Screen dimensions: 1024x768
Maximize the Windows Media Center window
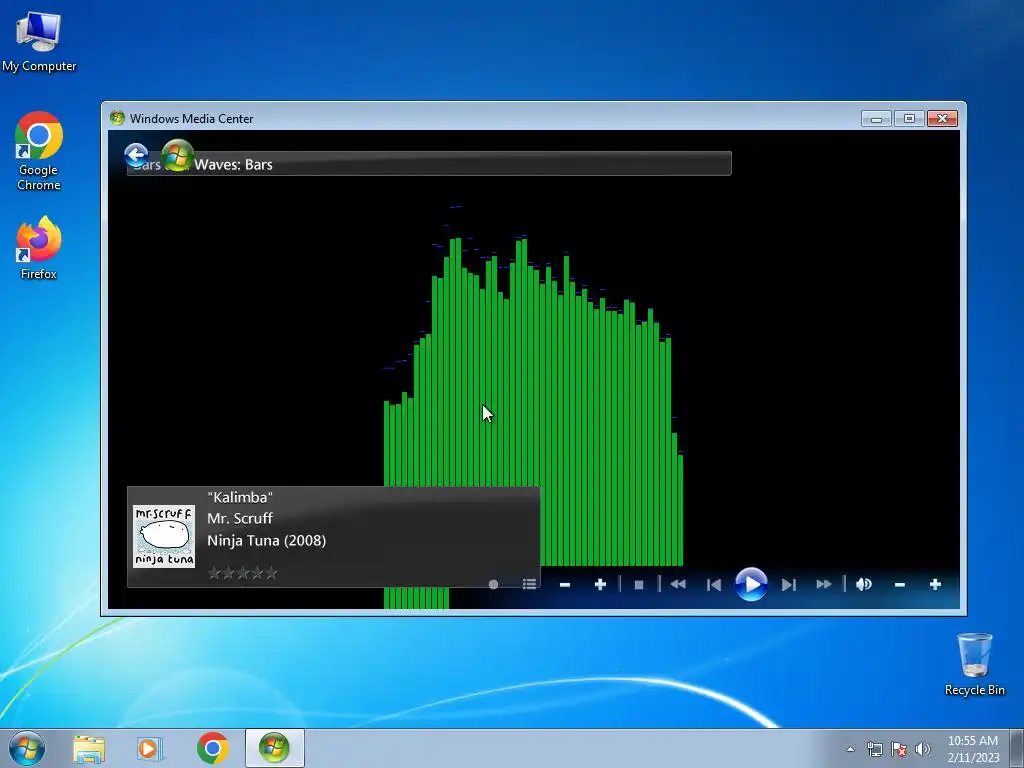[909, 118]
